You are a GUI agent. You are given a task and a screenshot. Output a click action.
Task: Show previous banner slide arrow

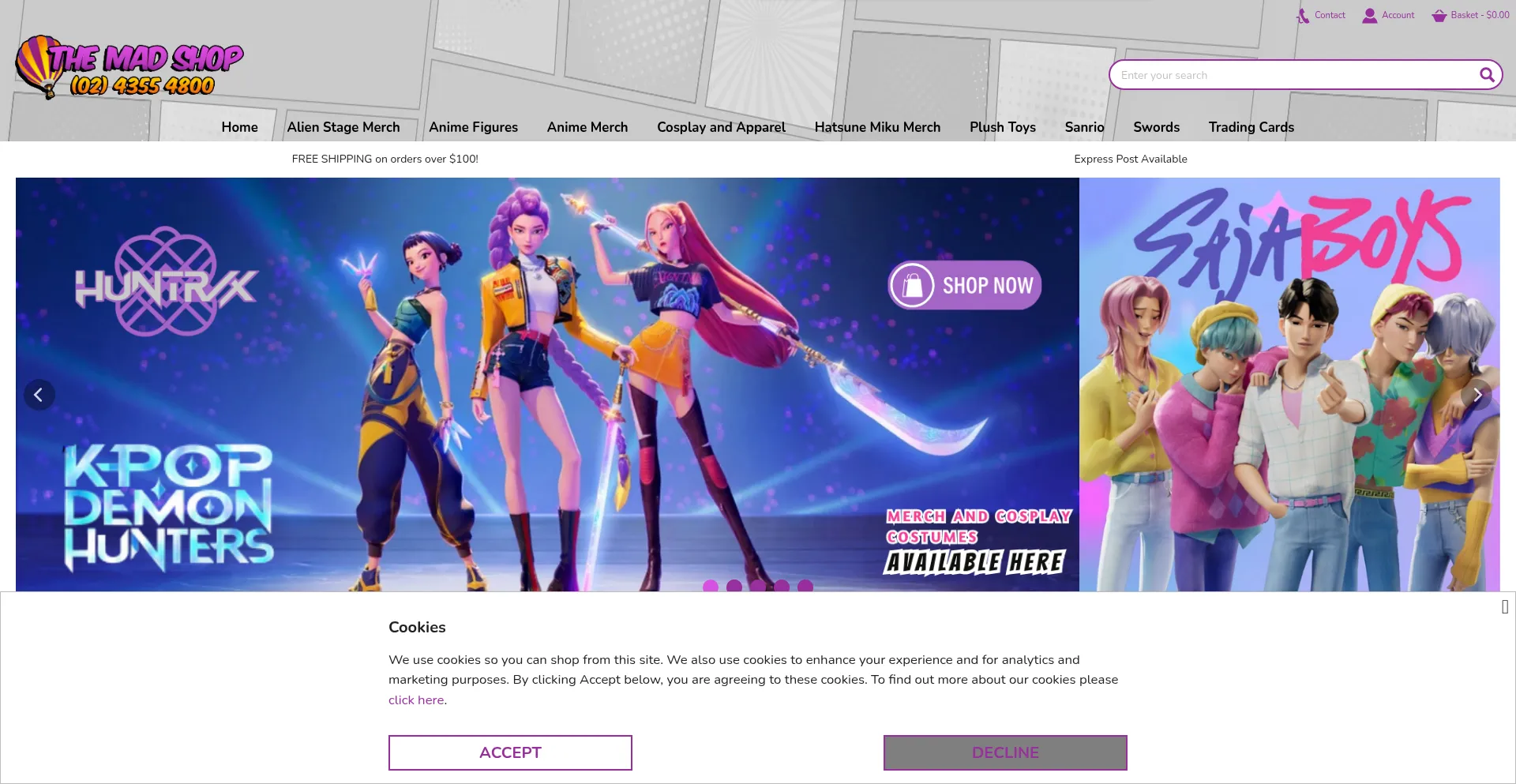click(x=39, y=395)
